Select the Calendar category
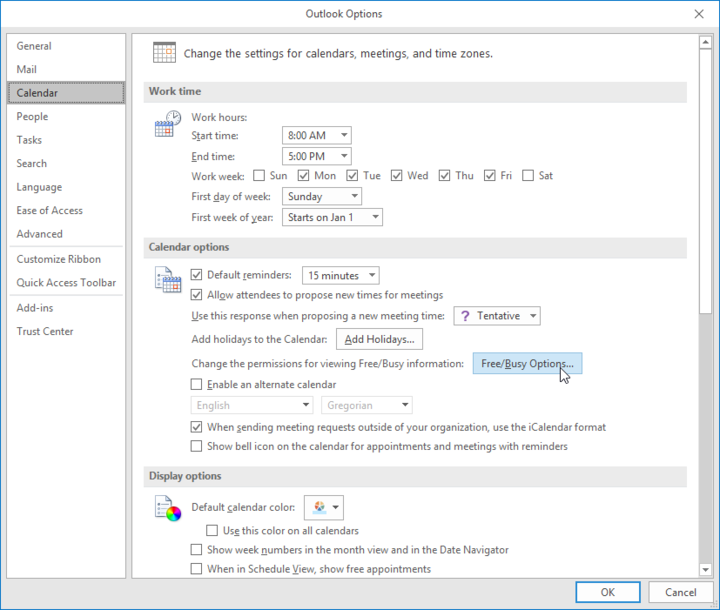Viewport: 720px width, 610px height. (66, 93)
